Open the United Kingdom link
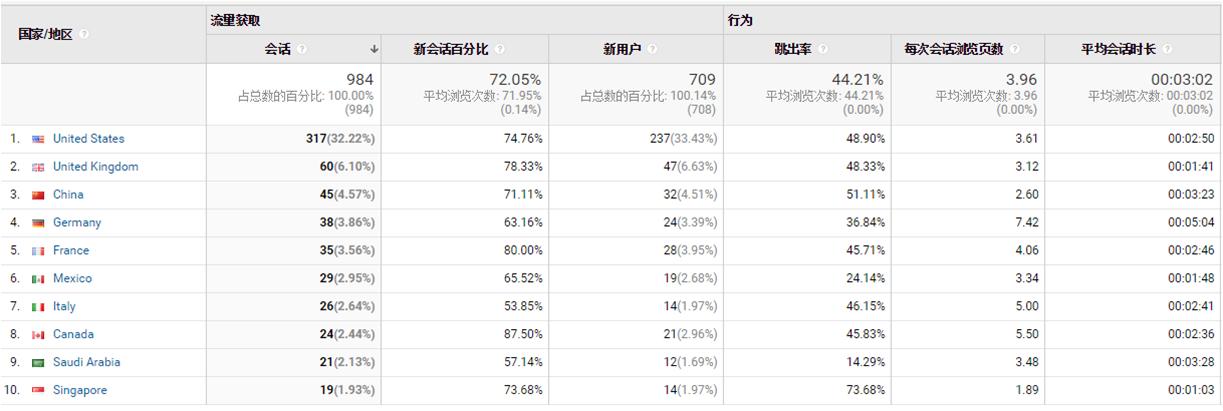The width and height of the screenshot is (1223, 411). (95, 167)
